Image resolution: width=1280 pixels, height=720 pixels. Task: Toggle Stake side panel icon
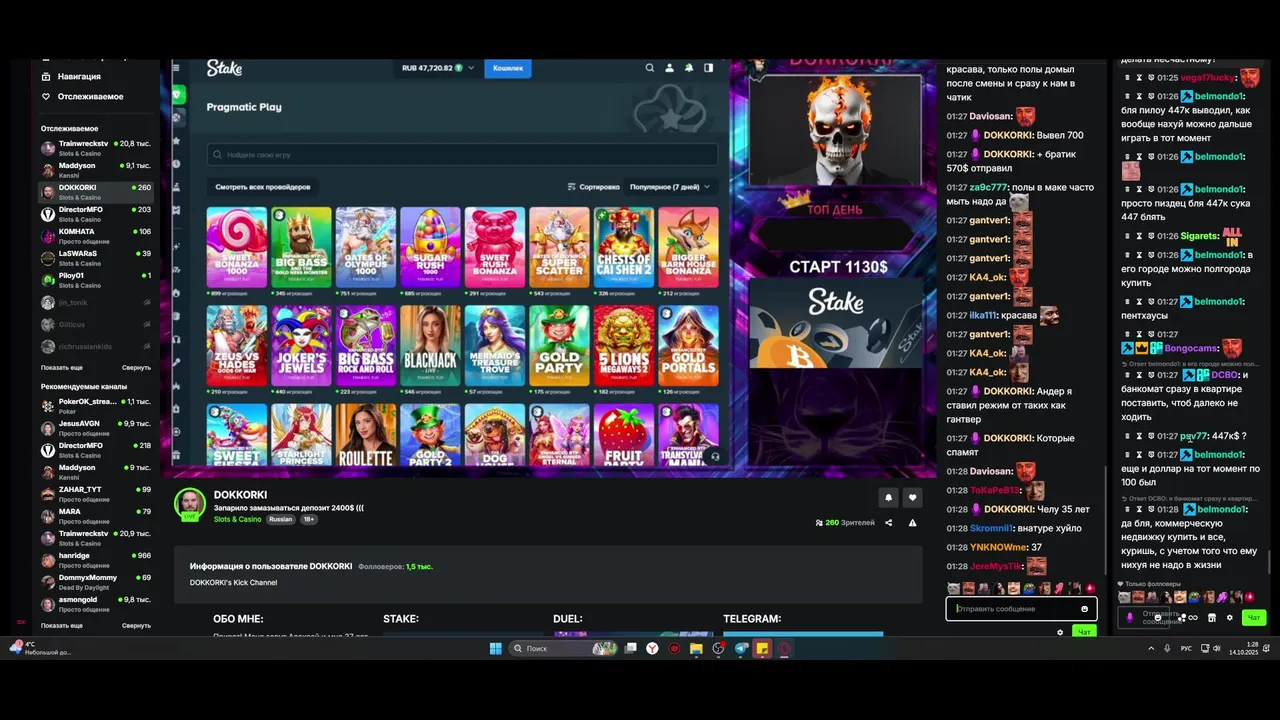(x=709, y=68)
